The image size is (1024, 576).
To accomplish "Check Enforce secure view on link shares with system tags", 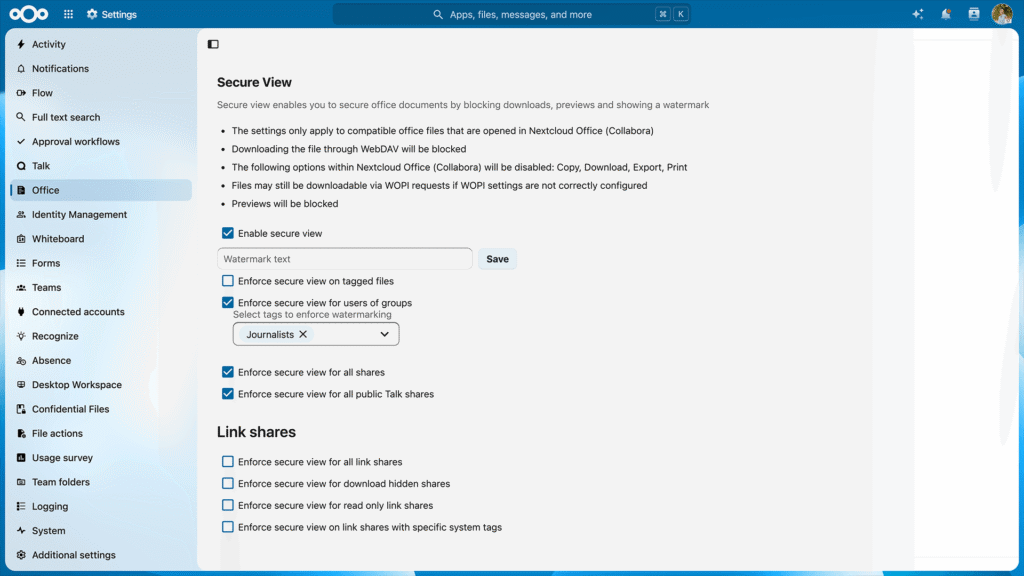I will [x=227, y=527].
